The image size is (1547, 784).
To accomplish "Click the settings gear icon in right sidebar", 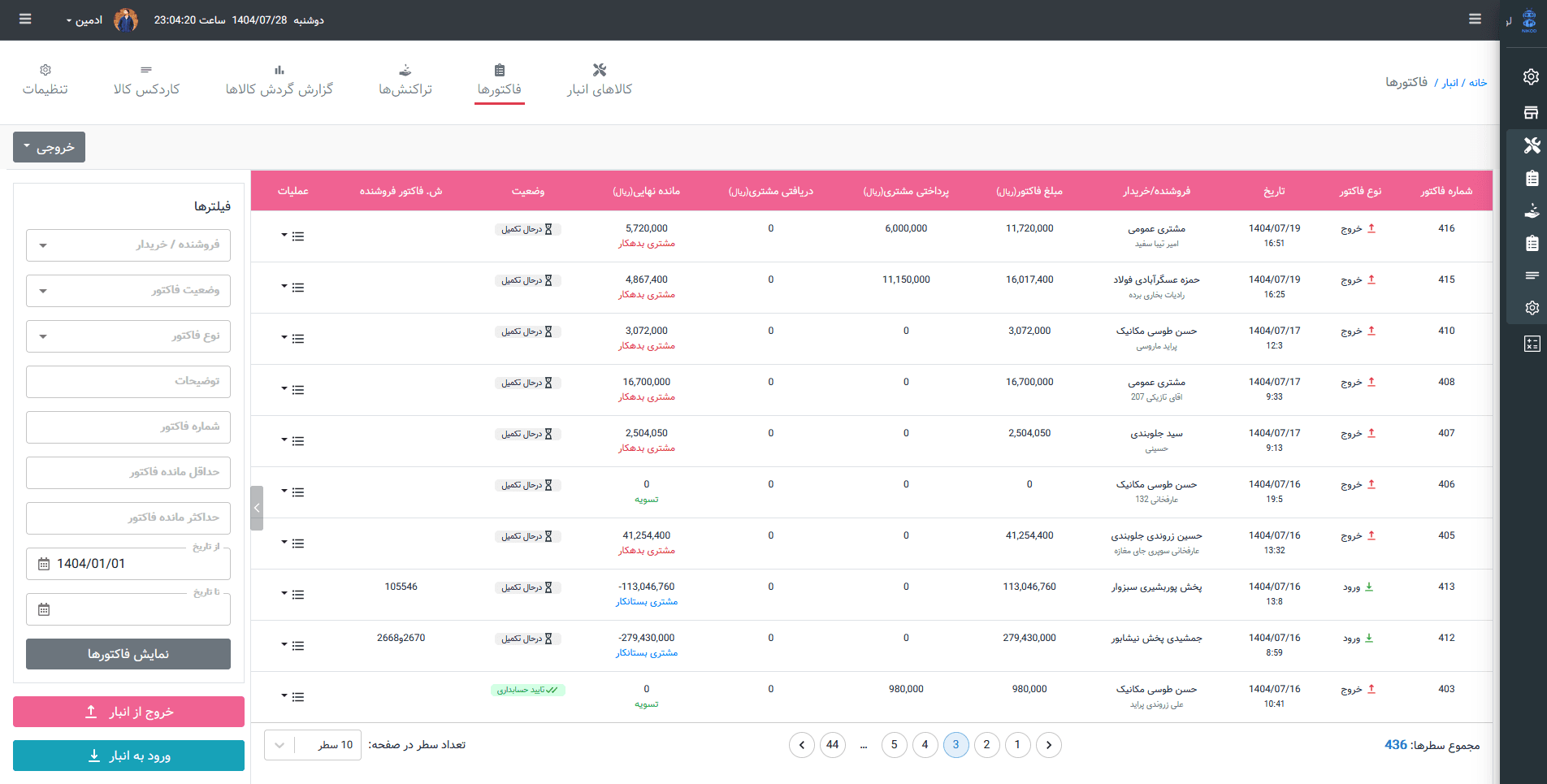I will (1531, 77).
